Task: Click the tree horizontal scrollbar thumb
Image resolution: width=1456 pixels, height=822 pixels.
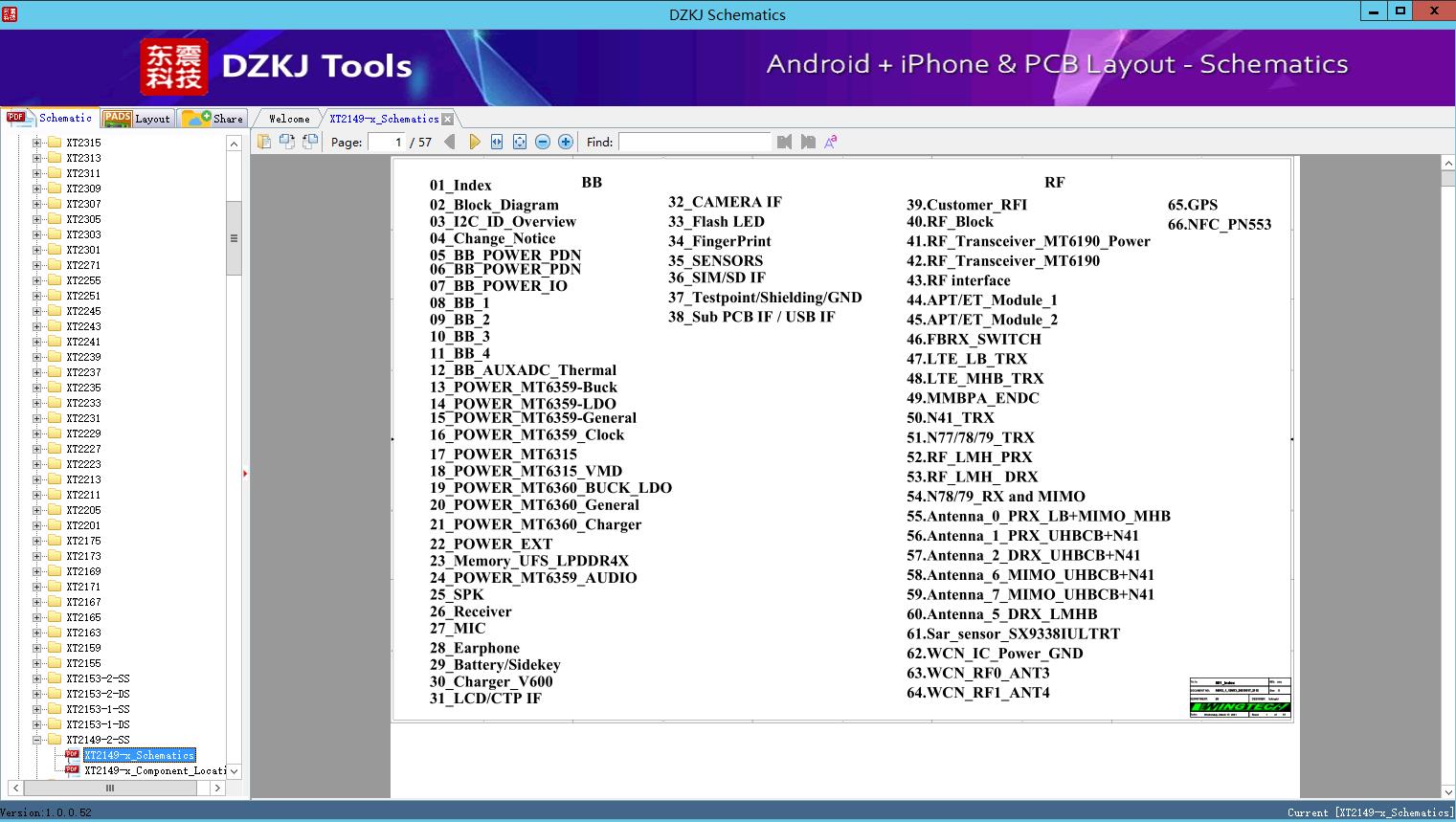Action: click(110, 788)
